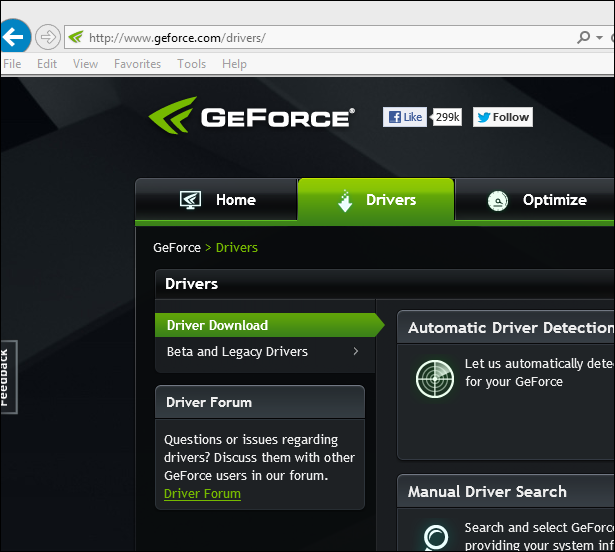Open the Optimize tab
Image resolution: width=615 pixels, height=552 pixels.
[535, 200]
